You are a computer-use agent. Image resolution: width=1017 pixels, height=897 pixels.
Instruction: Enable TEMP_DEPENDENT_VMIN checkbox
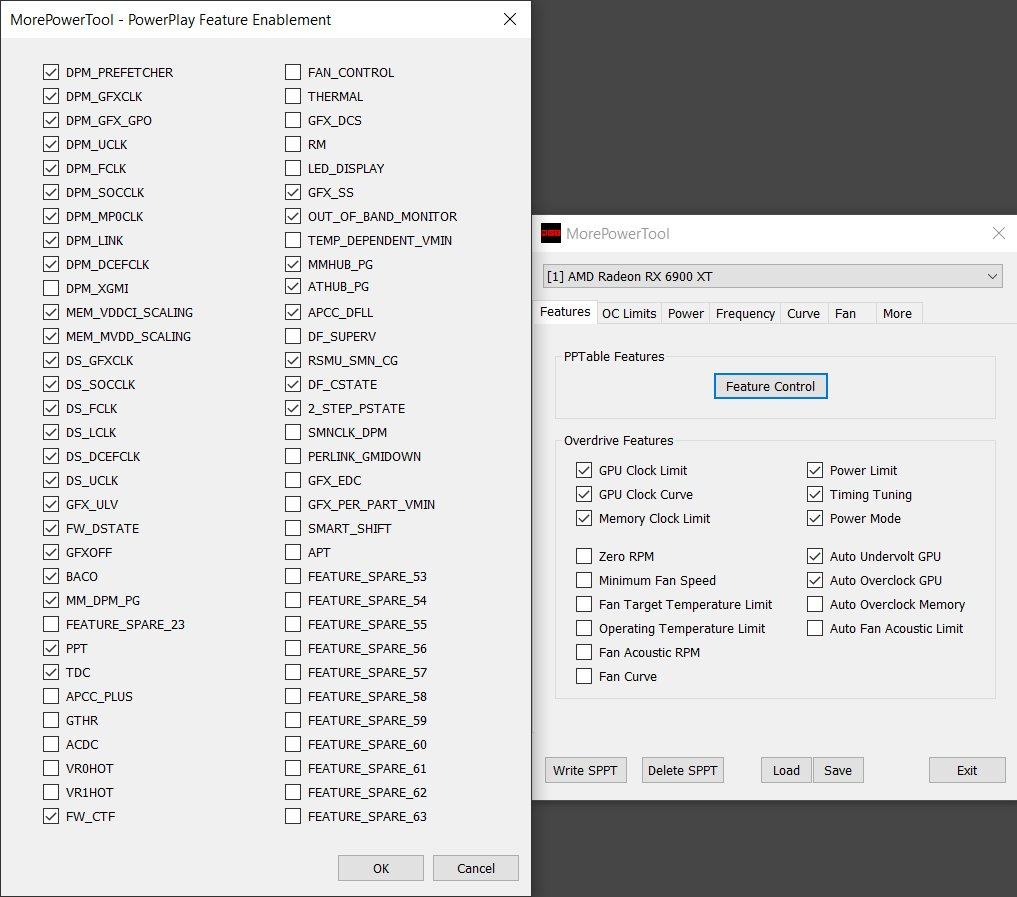pos(293,240)
